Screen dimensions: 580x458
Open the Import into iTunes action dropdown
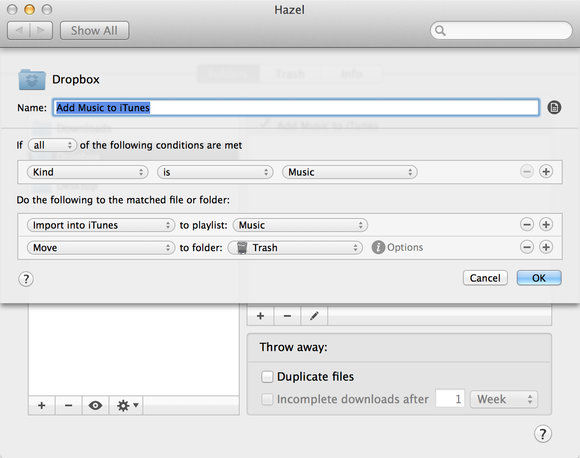[x=101, y=225]
